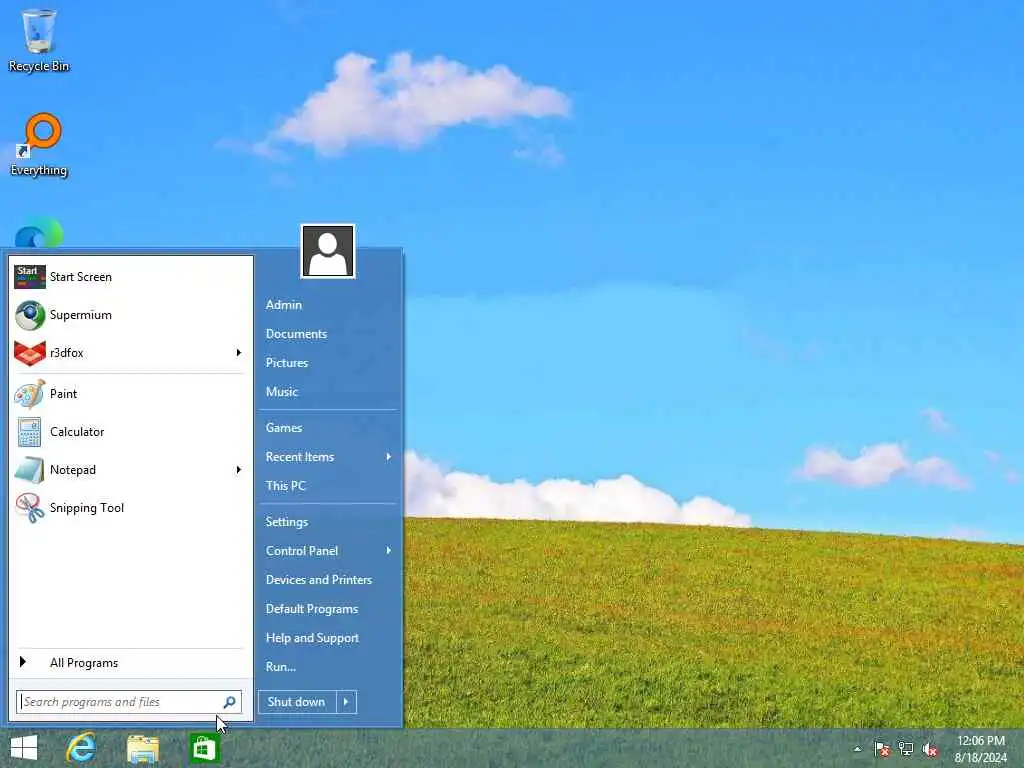The image size is (1024, 768).
Task: Click the Paint text label
Action: [x=63, y=394]
